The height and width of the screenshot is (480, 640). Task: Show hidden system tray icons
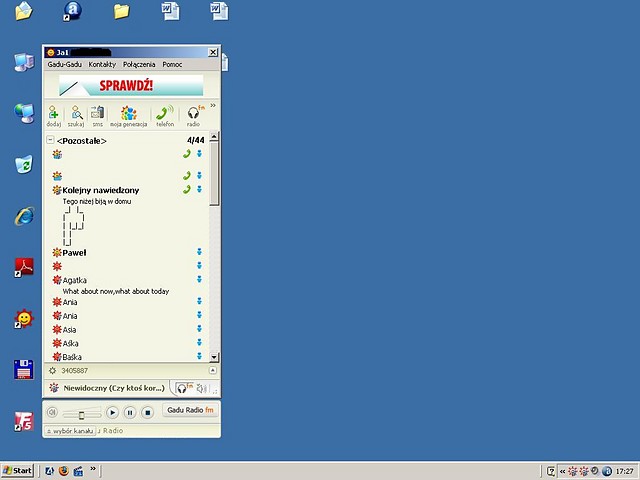(562, 471)
